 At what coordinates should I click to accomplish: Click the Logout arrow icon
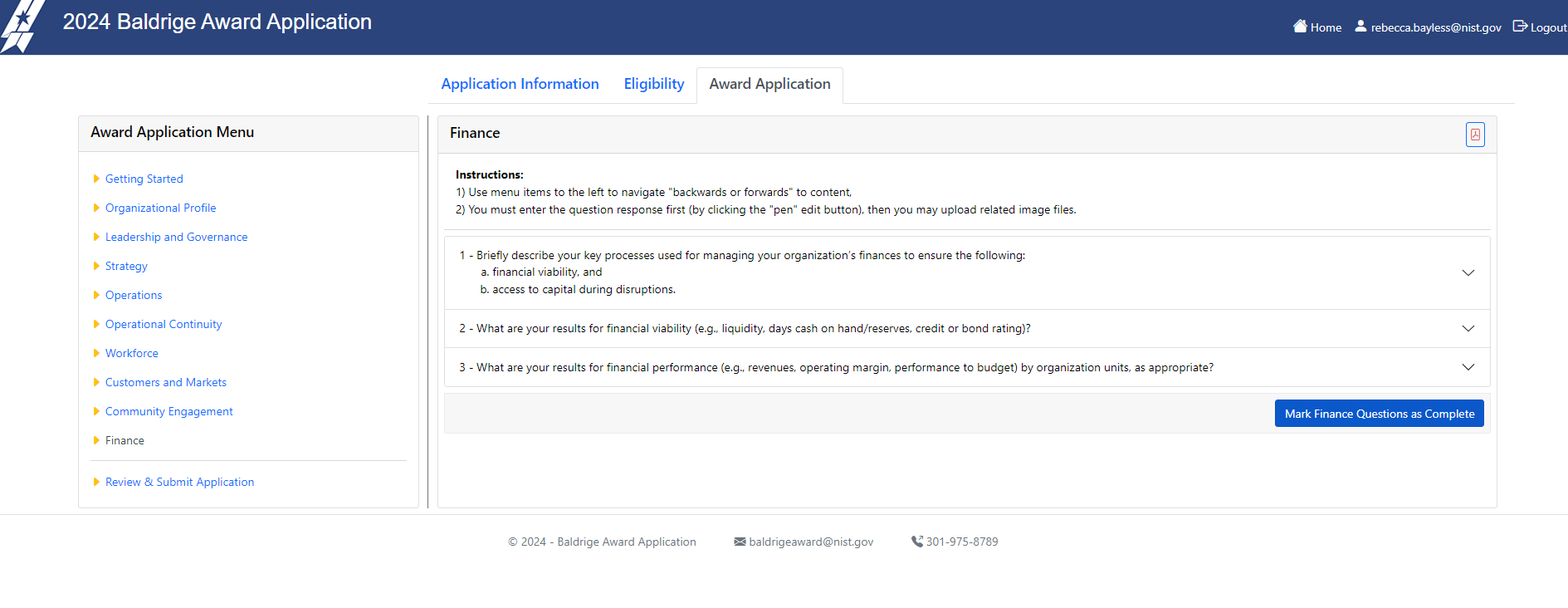1520,27
